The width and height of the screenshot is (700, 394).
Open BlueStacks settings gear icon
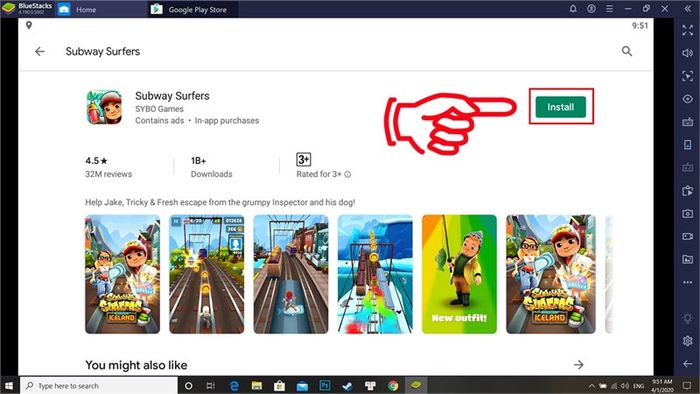(x=688, y=341)
